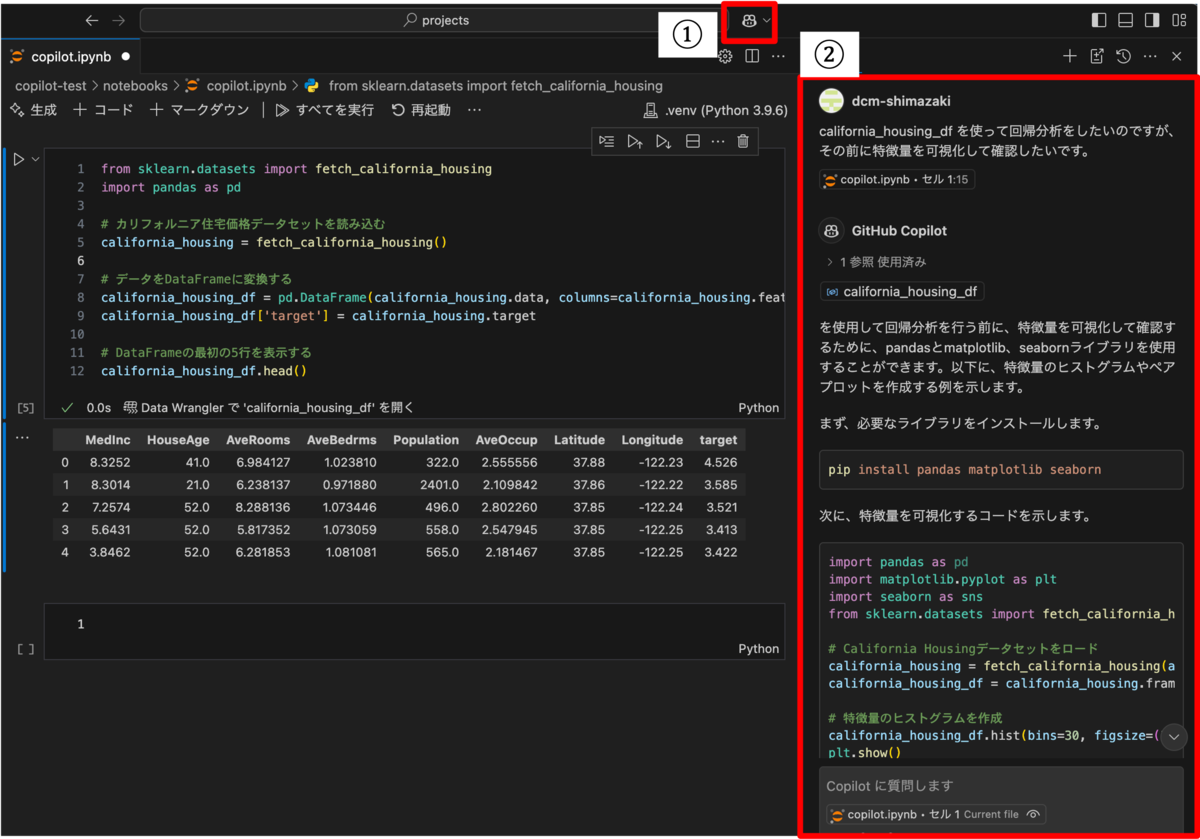The width and height of the screenshot is (1200, 839).
Task: Go forward with the right arrow
Action: tap(119, 20)
